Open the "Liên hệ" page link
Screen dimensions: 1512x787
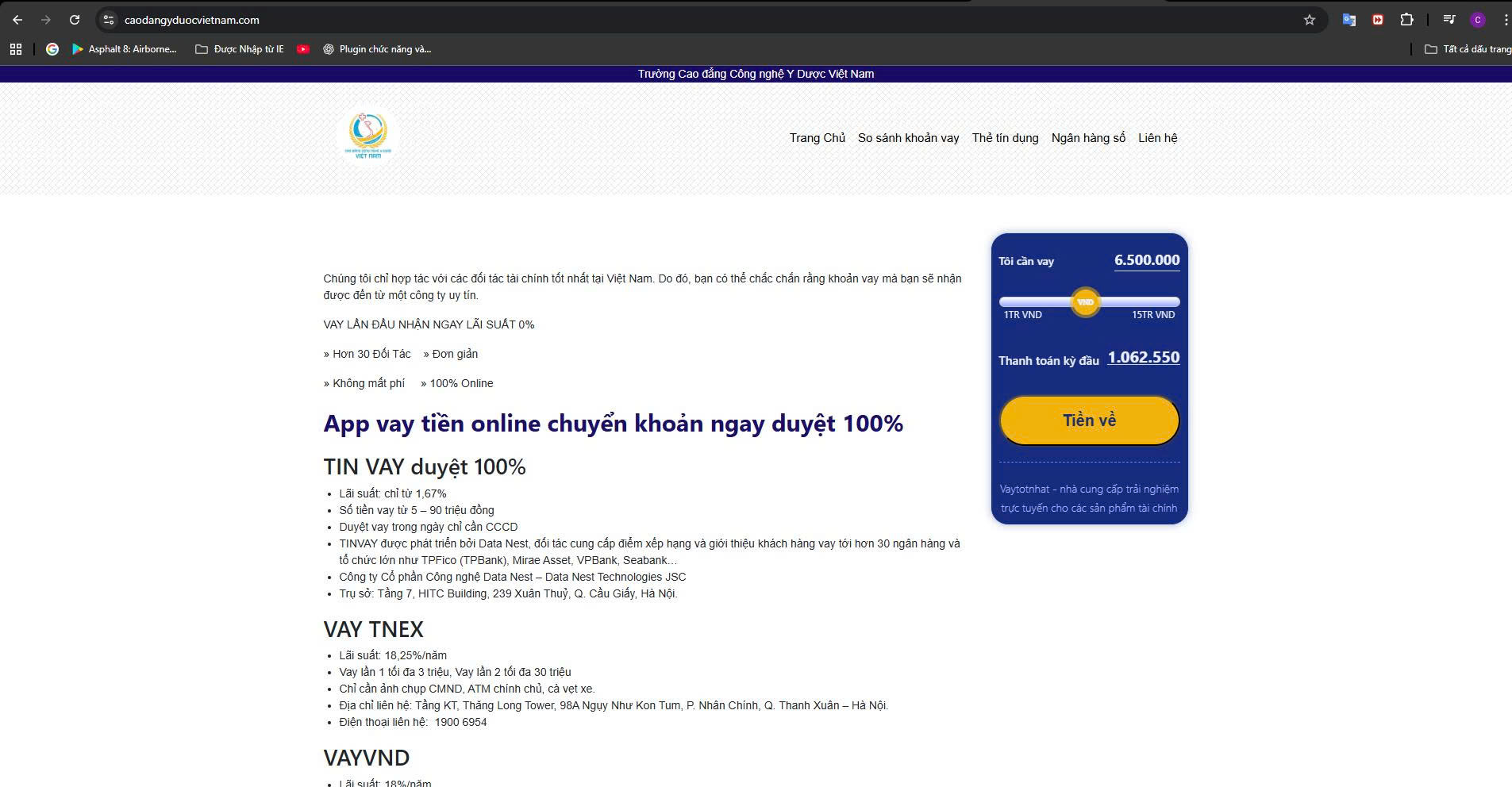pyautogui.click(x=1157, y=137)
